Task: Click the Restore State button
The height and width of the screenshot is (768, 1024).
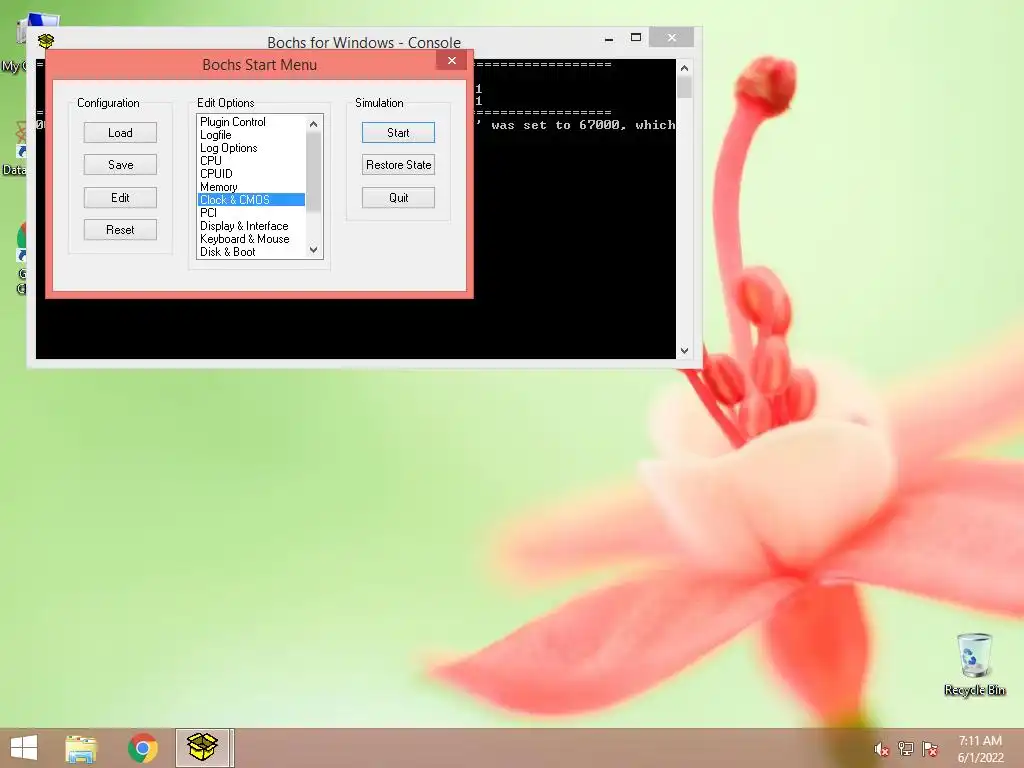Action: pos(398,165)
